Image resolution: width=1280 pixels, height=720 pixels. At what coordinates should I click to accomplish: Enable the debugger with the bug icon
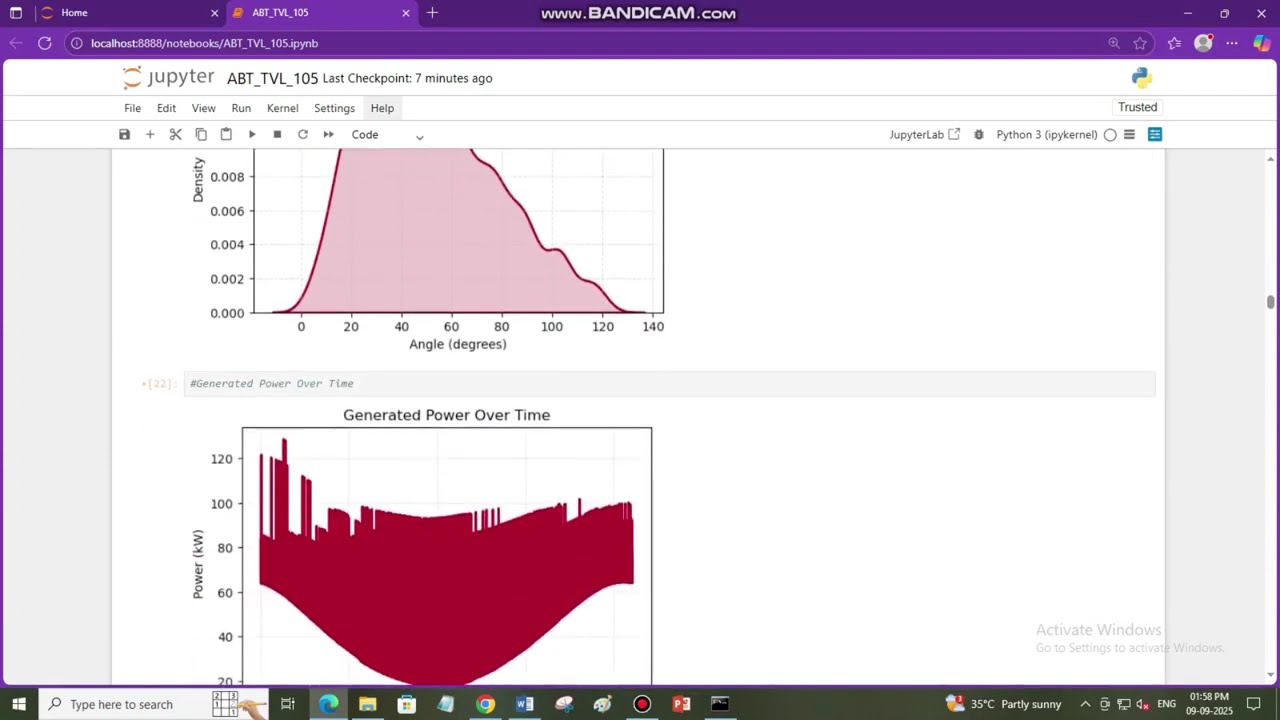click(x=978, y=134)
